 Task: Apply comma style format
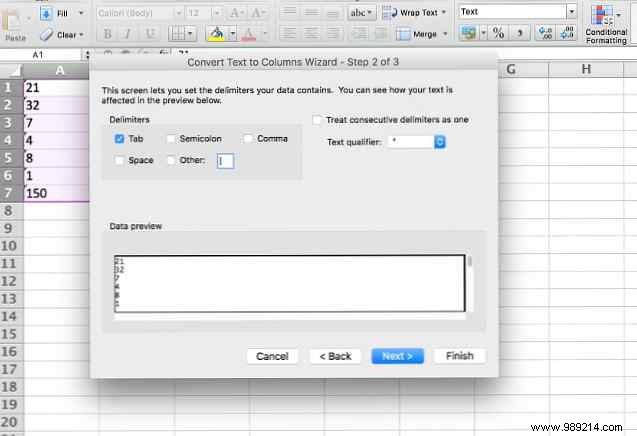pyautogui.click(x=519, y=33)
